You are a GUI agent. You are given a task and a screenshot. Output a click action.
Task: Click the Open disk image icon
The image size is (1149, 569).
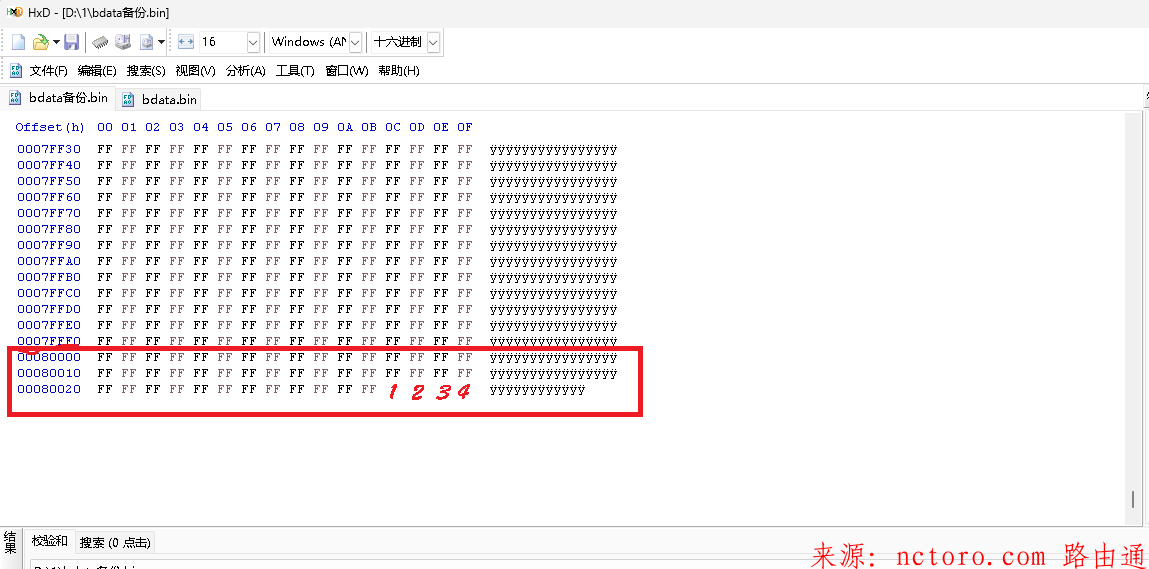146,42
